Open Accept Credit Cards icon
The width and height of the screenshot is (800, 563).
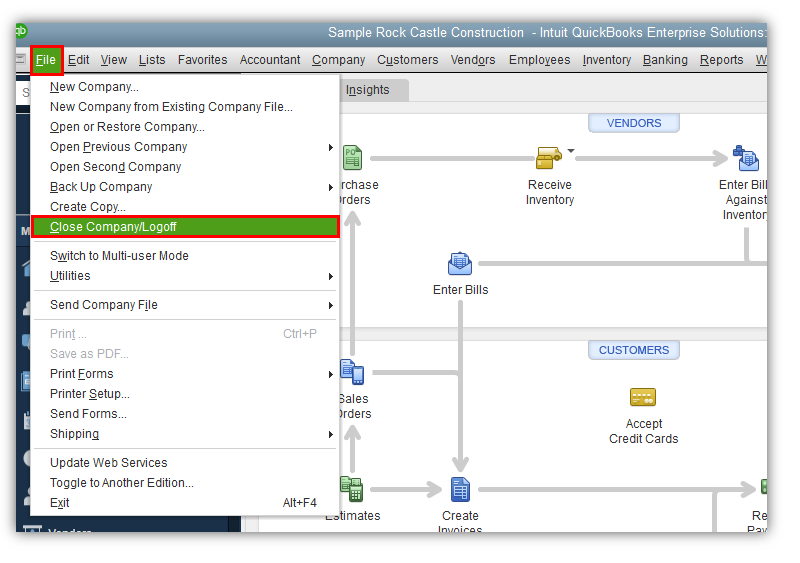(643, 397)
